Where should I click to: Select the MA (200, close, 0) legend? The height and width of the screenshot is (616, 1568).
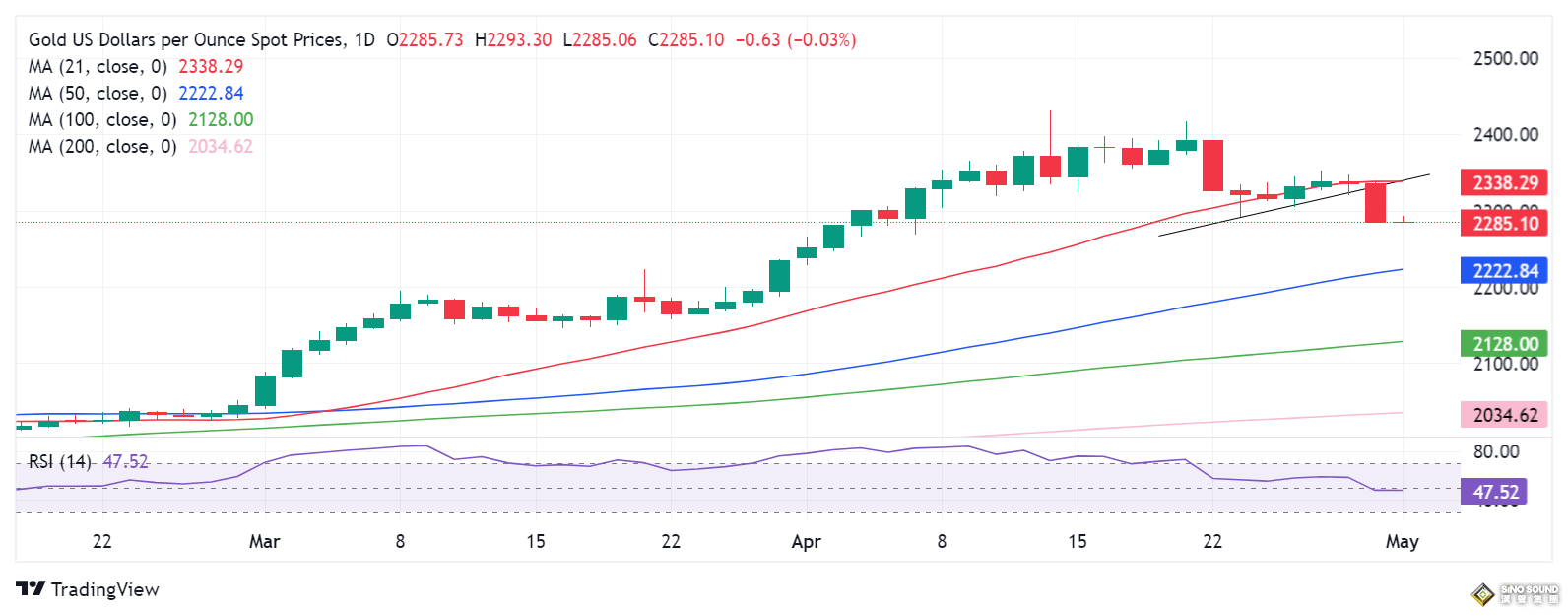pos(102,147)
